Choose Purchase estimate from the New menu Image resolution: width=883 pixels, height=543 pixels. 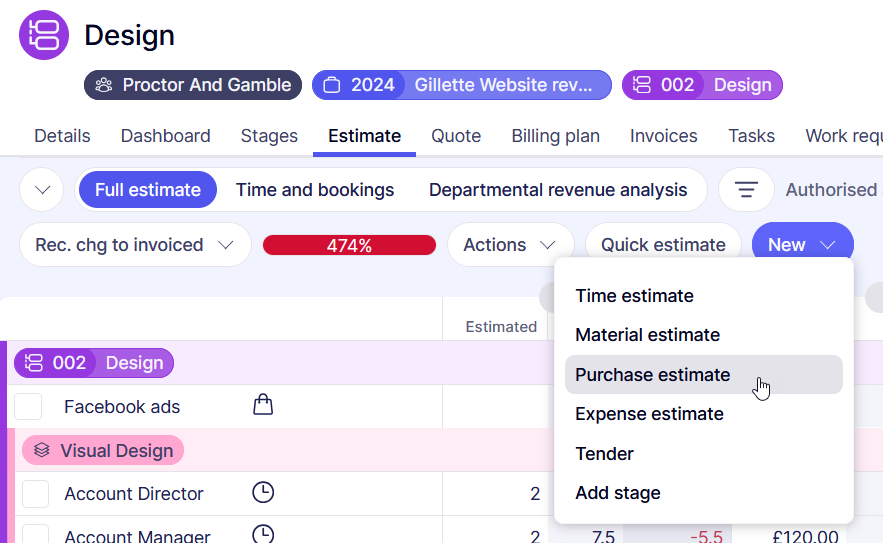[653, 375]
